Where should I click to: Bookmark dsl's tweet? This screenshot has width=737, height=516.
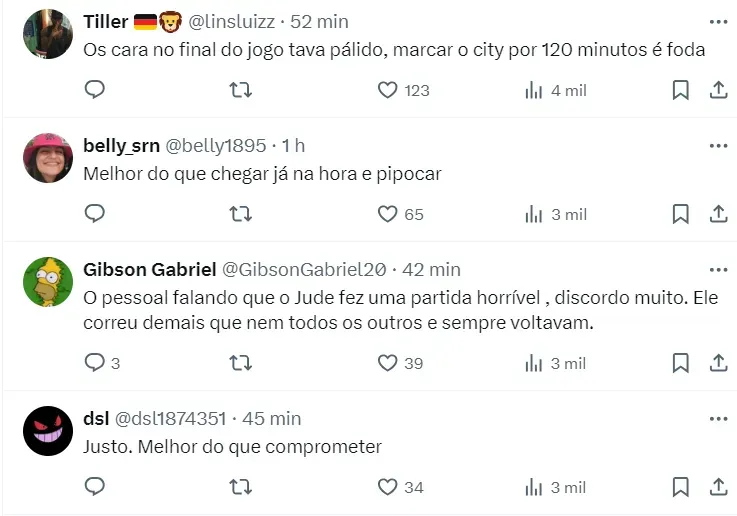coord(680,487)
